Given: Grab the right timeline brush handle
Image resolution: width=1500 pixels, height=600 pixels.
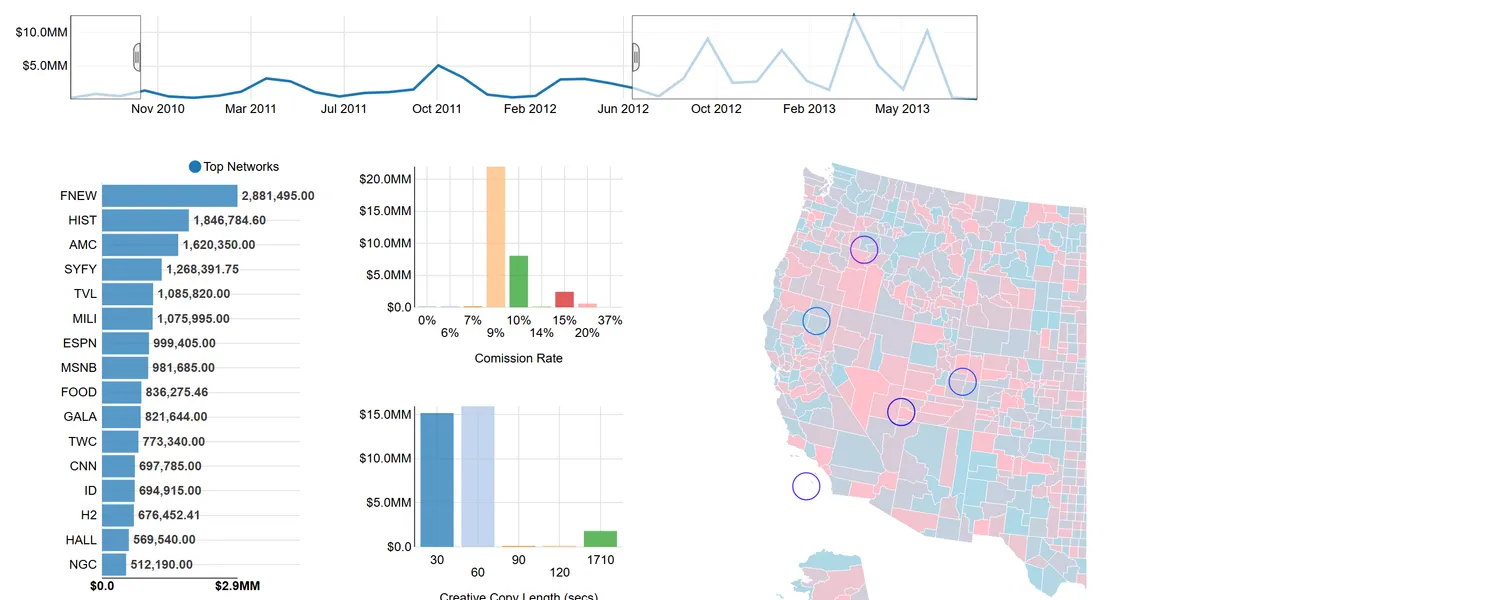Looking at the screenshot, I should (635, 57).
